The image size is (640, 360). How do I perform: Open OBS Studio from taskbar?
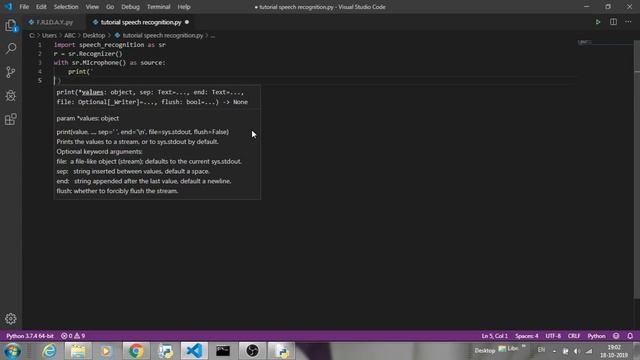point(252,351)
